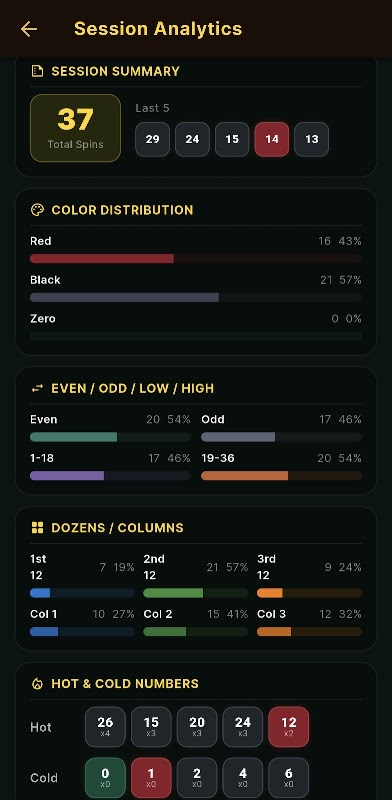
Task: Click the Session Summary document icon
Action: coord(37,71)
